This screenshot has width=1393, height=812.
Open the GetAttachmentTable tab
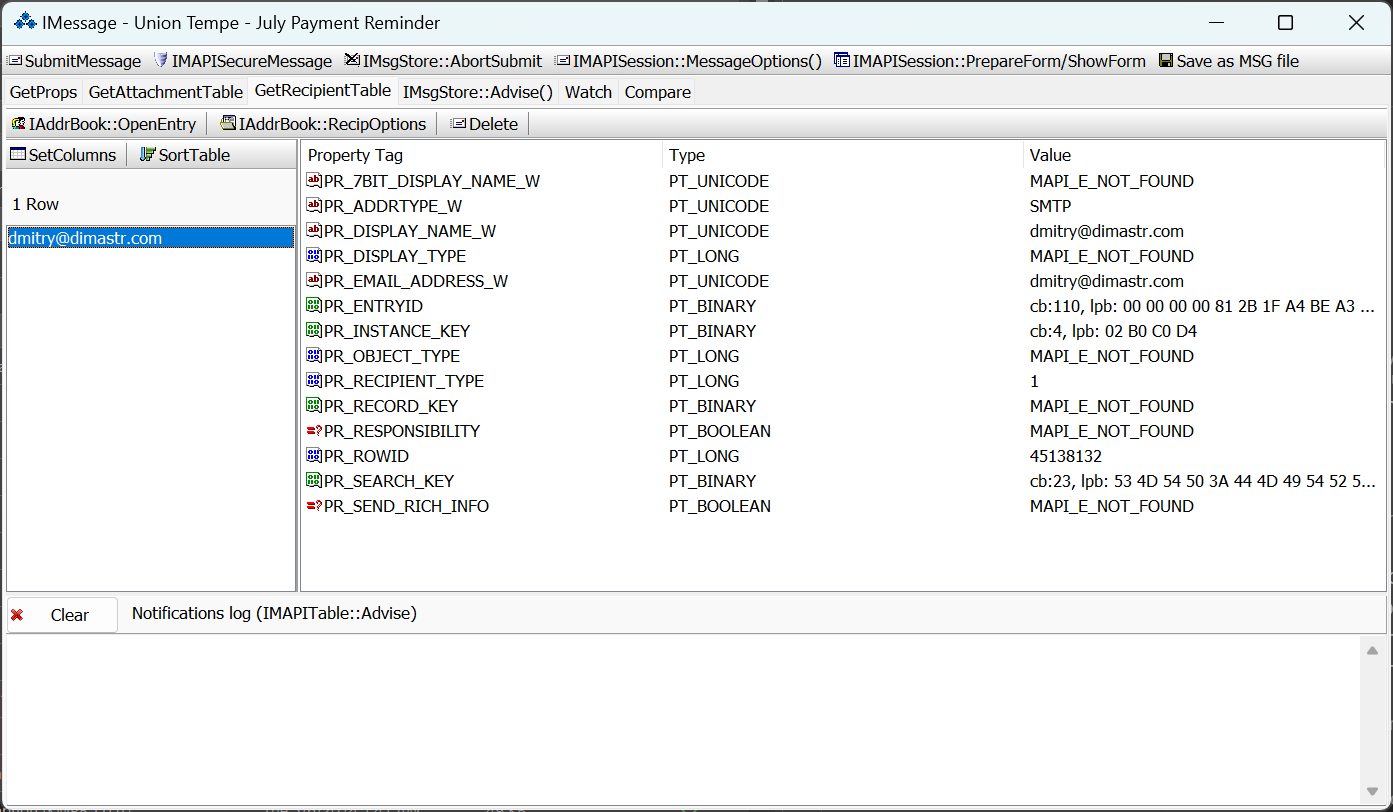coord(166,92)
